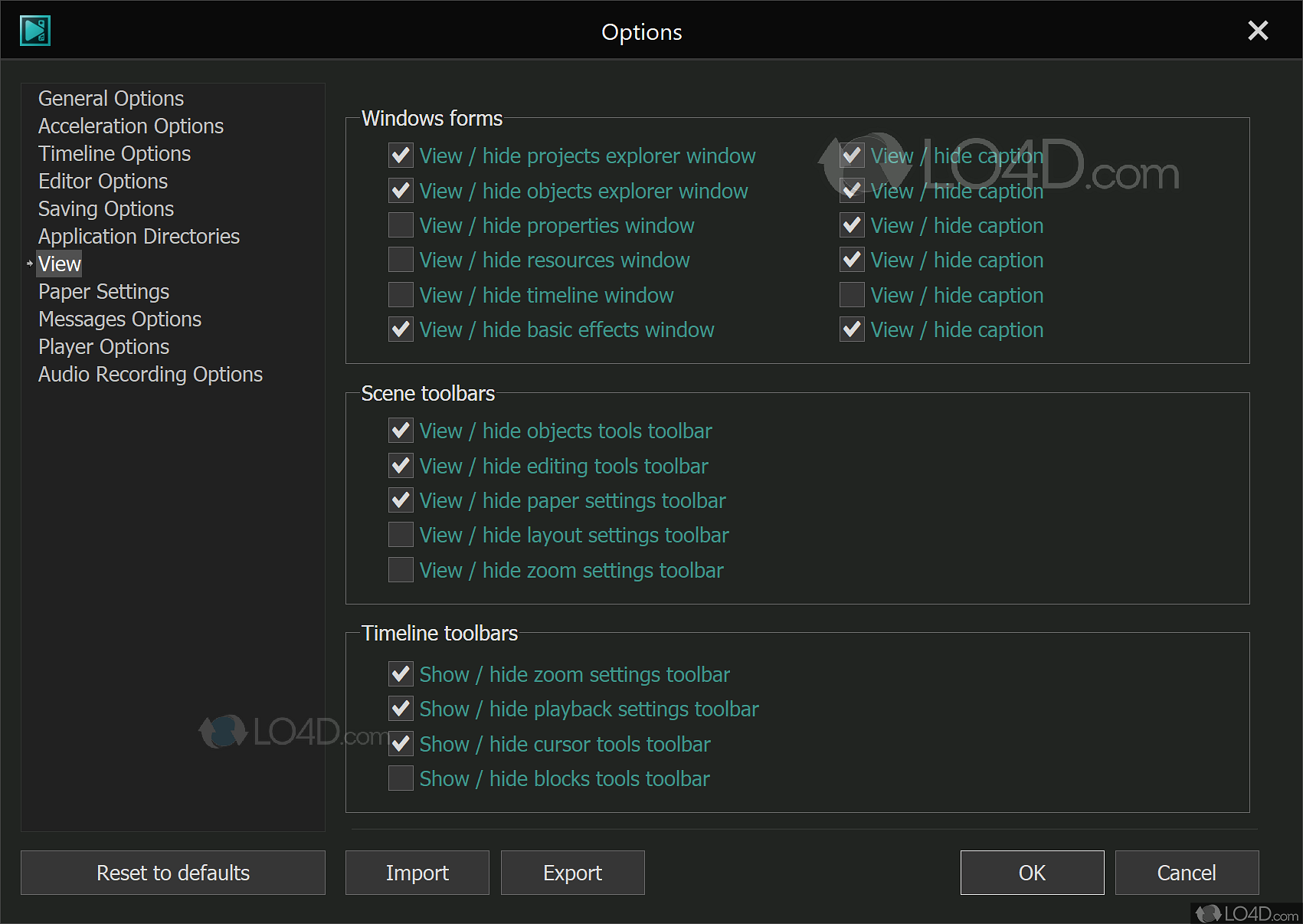Close the Options dialog with the X
The image size is (1303, 924).
[1257, 31]
